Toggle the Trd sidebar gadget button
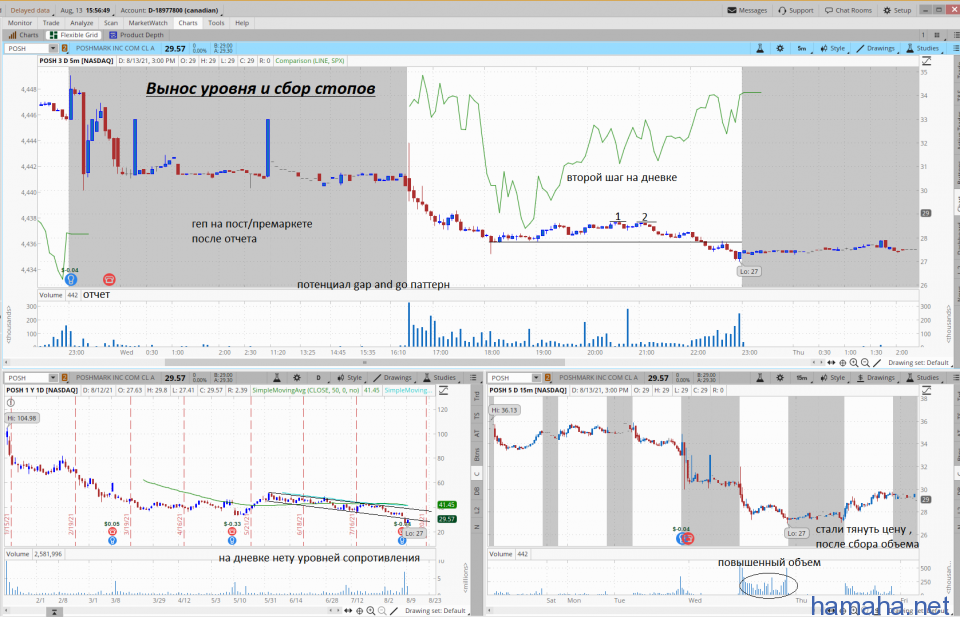This screenshot has width=960, height=617. [x=477, y=397]
